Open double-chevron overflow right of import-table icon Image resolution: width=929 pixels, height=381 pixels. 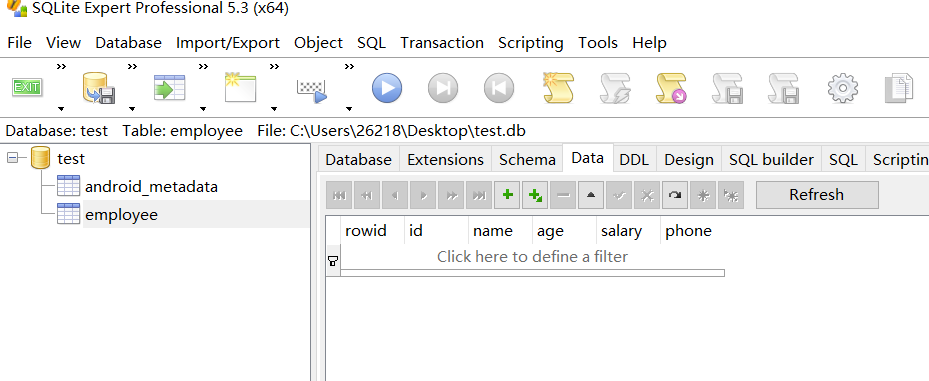(203, 66)
